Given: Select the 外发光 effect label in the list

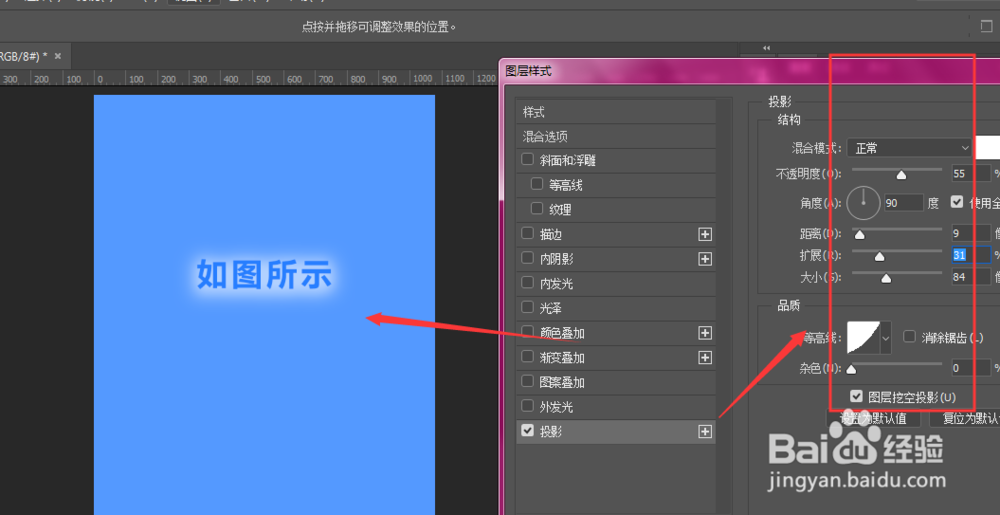Looking at the screenshot, I should tap(557, 407).
